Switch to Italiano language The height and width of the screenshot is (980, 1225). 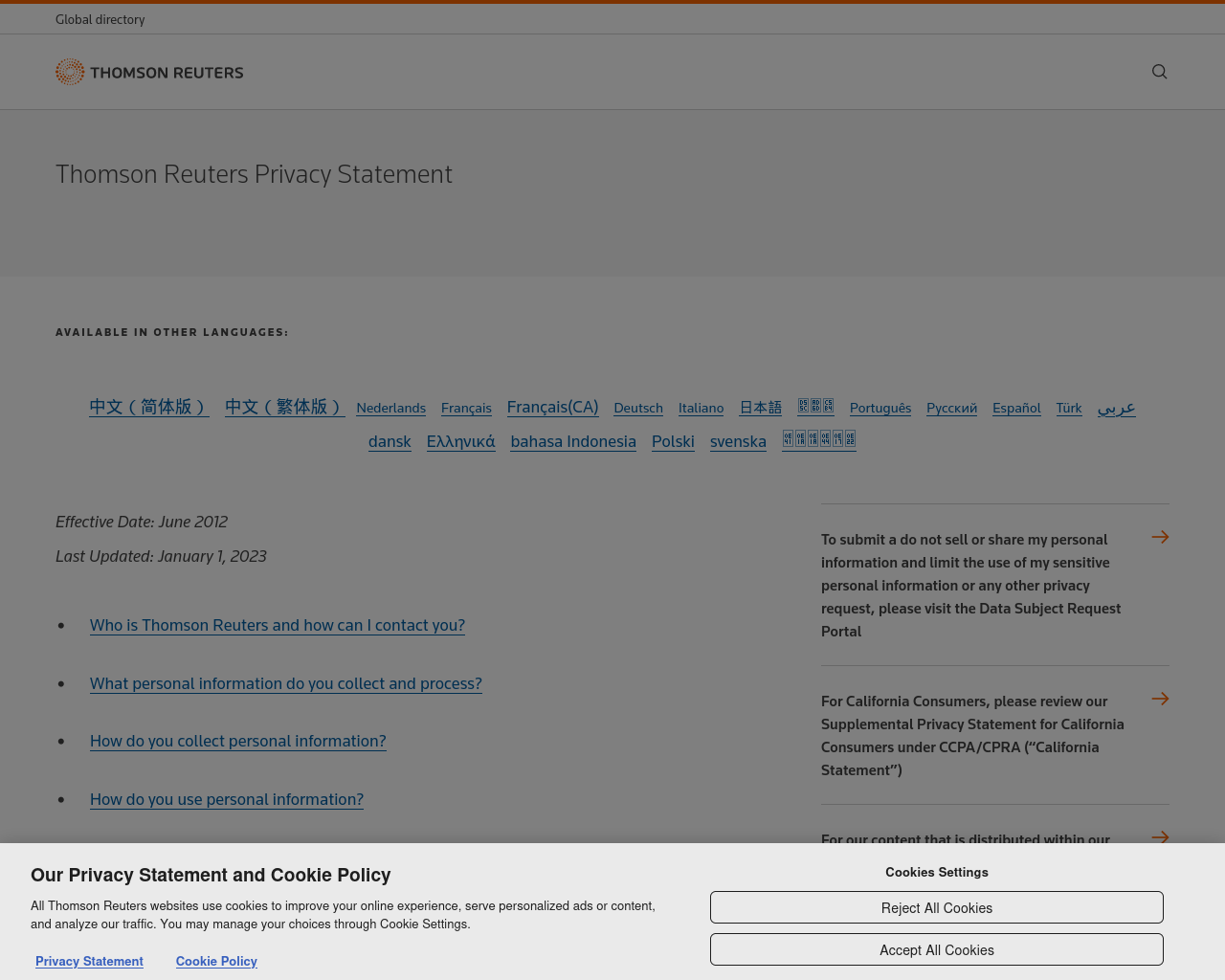702,408
